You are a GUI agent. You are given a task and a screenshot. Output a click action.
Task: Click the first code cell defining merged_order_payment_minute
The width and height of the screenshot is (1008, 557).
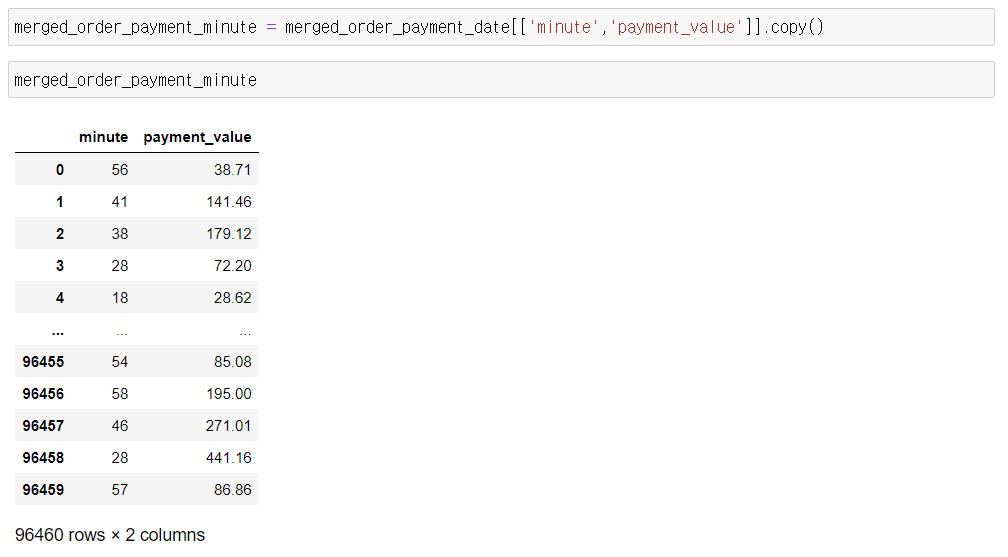pos(501,27)
